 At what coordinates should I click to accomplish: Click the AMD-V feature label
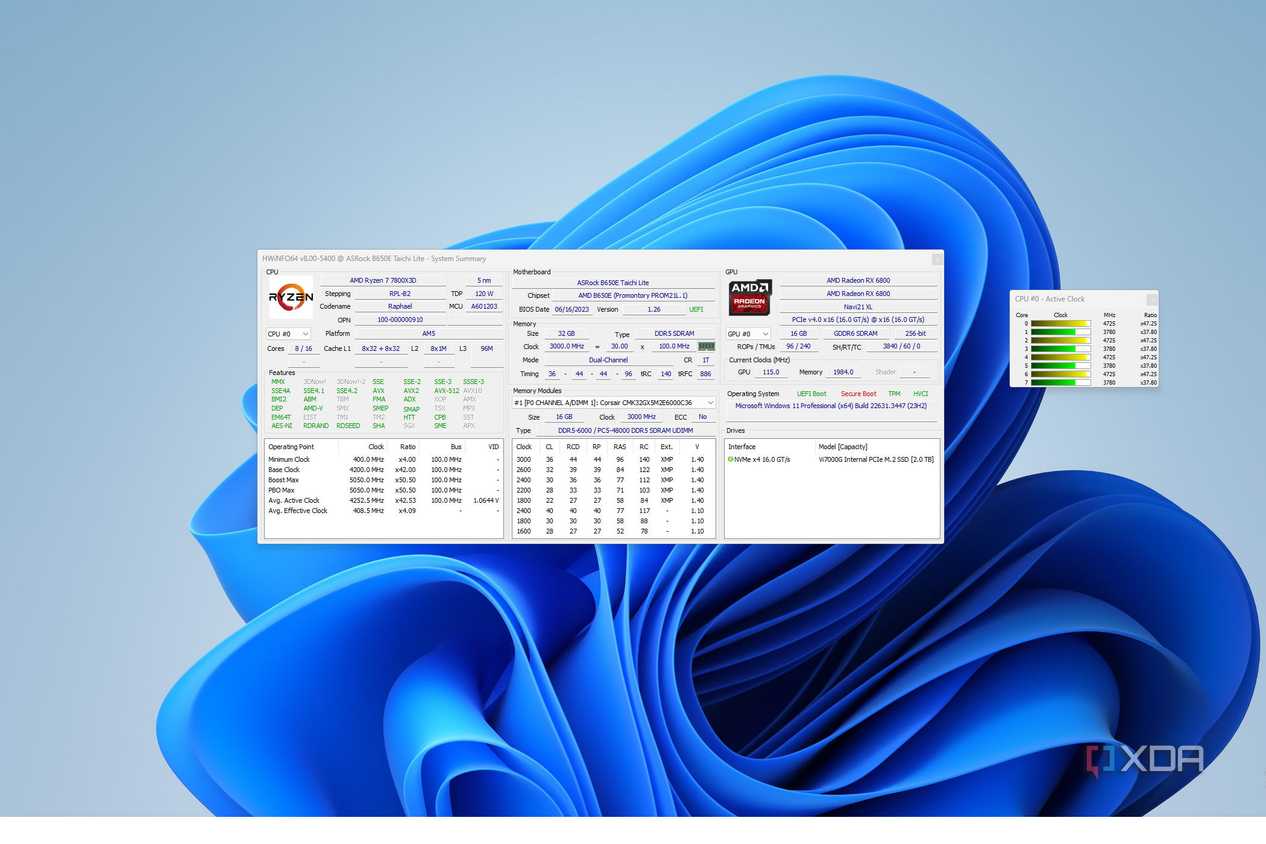tap(313, 408)
